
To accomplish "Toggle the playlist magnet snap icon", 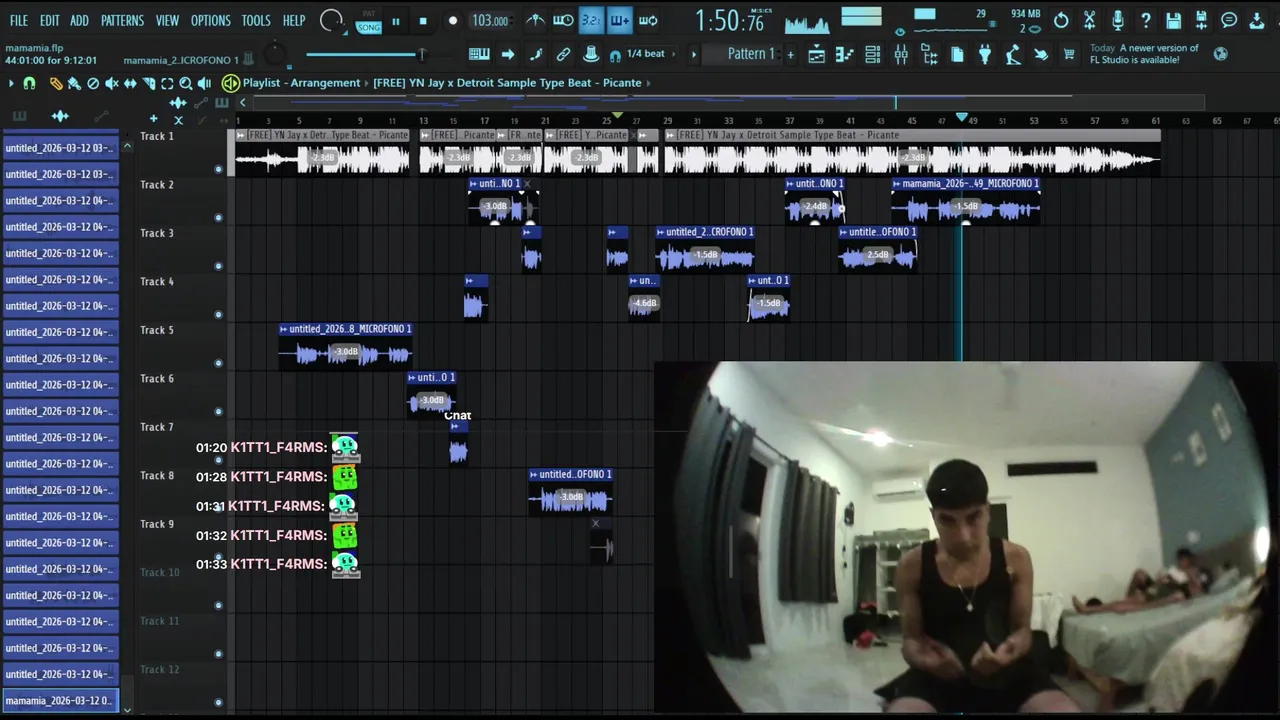I will tap(29, 84).
